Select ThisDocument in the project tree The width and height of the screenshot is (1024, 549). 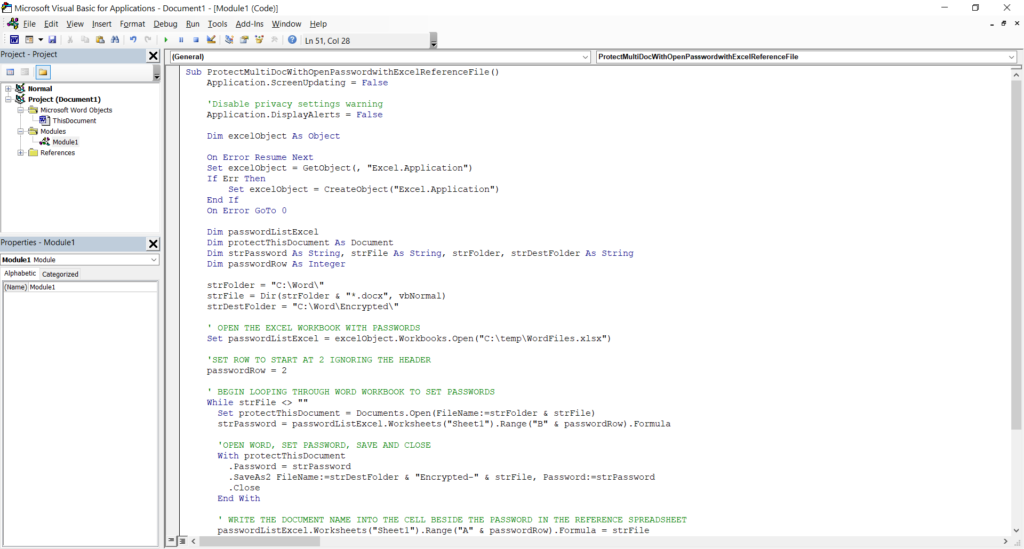74,121
